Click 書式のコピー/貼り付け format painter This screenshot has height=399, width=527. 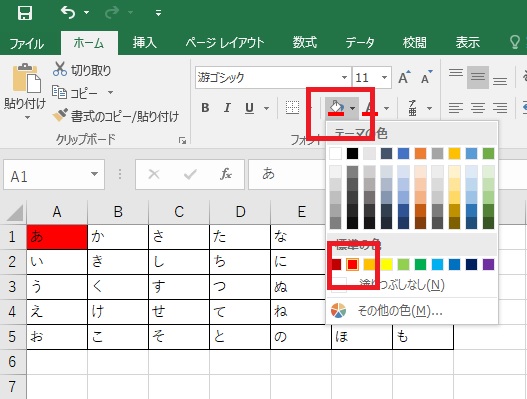click(116, 116)
